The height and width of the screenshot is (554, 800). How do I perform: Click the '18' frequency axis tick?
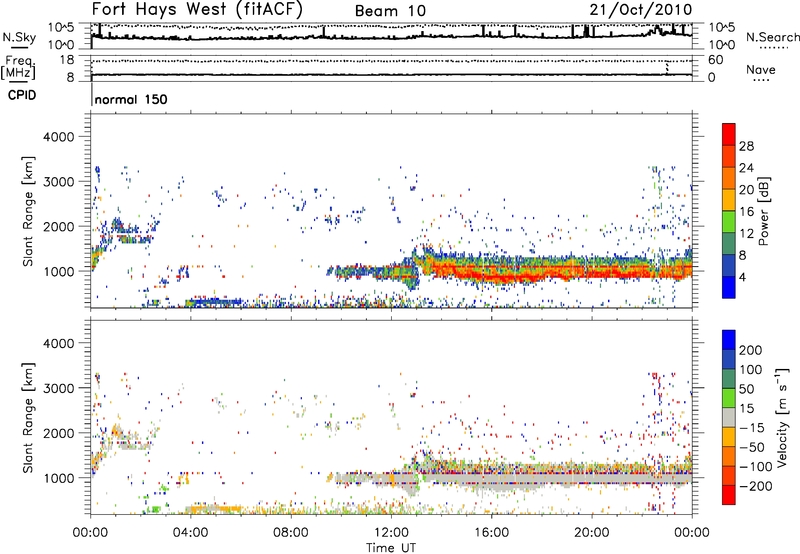click(67, 60)
